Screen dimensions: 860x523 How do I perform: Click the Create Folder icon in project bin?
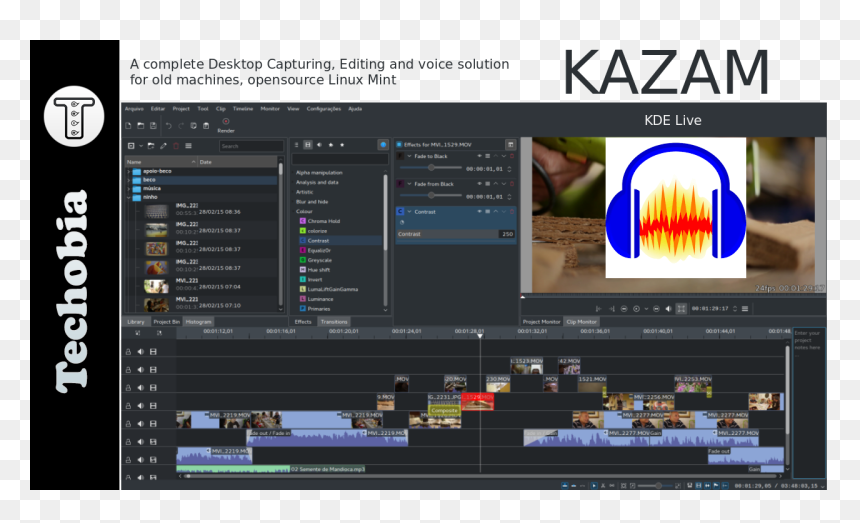click(x=151, y=146)
